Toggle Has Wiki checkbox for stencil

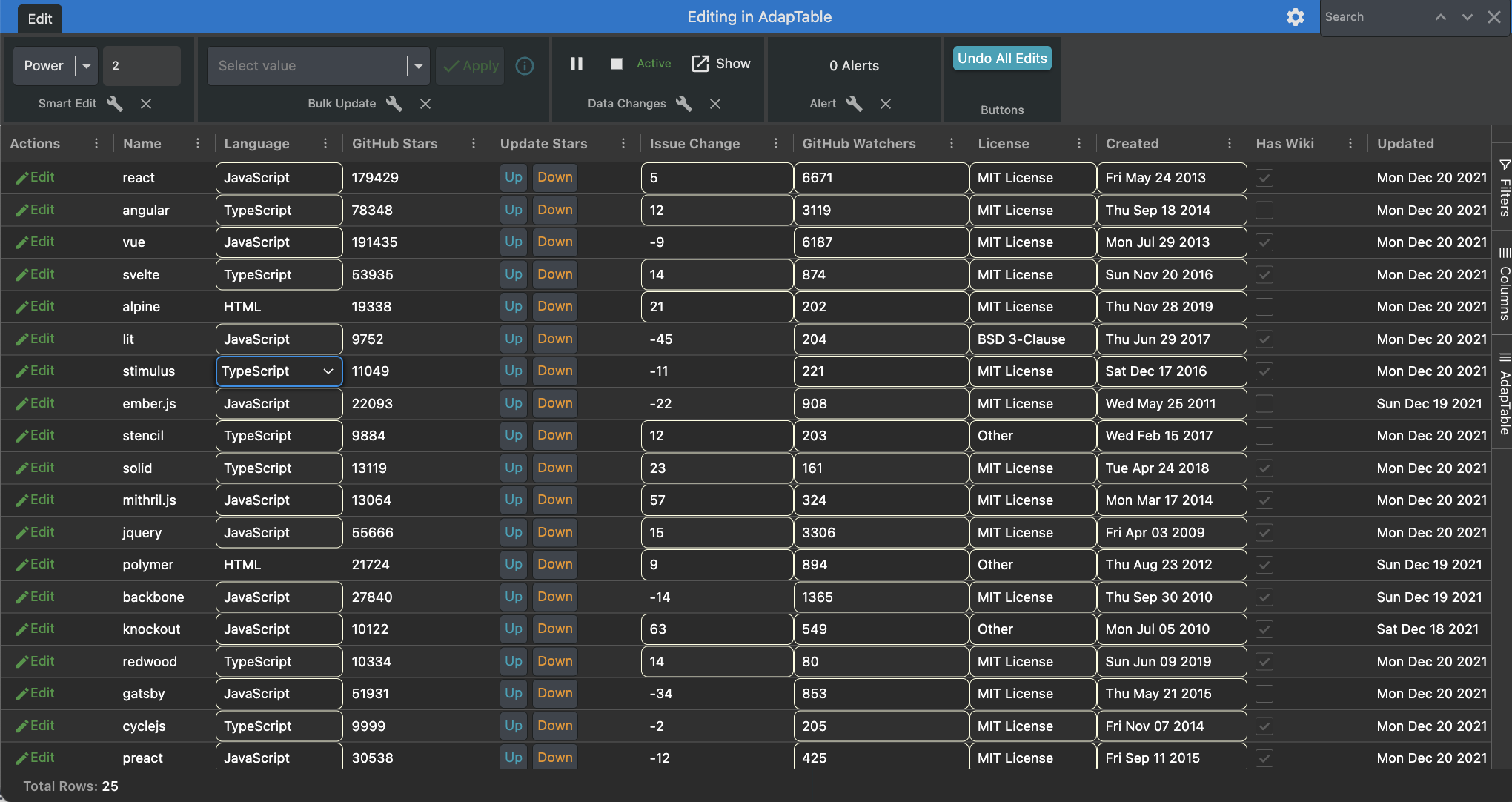(1264, 436)
